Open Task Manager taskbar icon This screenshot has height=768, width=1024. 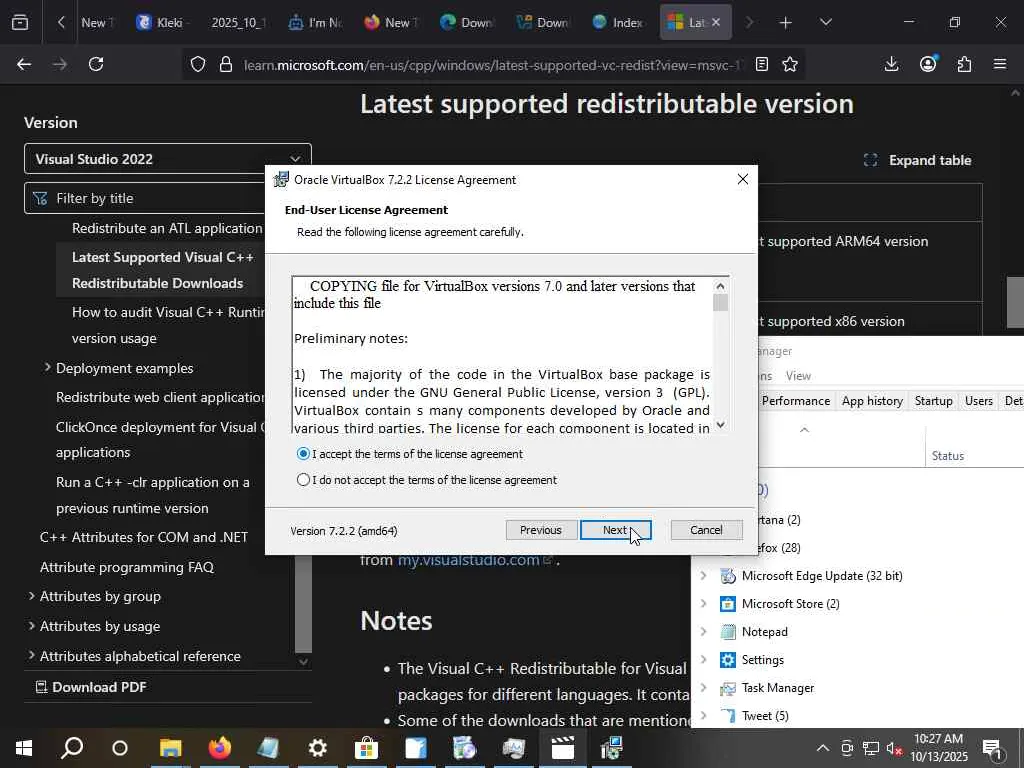point(513,748)
